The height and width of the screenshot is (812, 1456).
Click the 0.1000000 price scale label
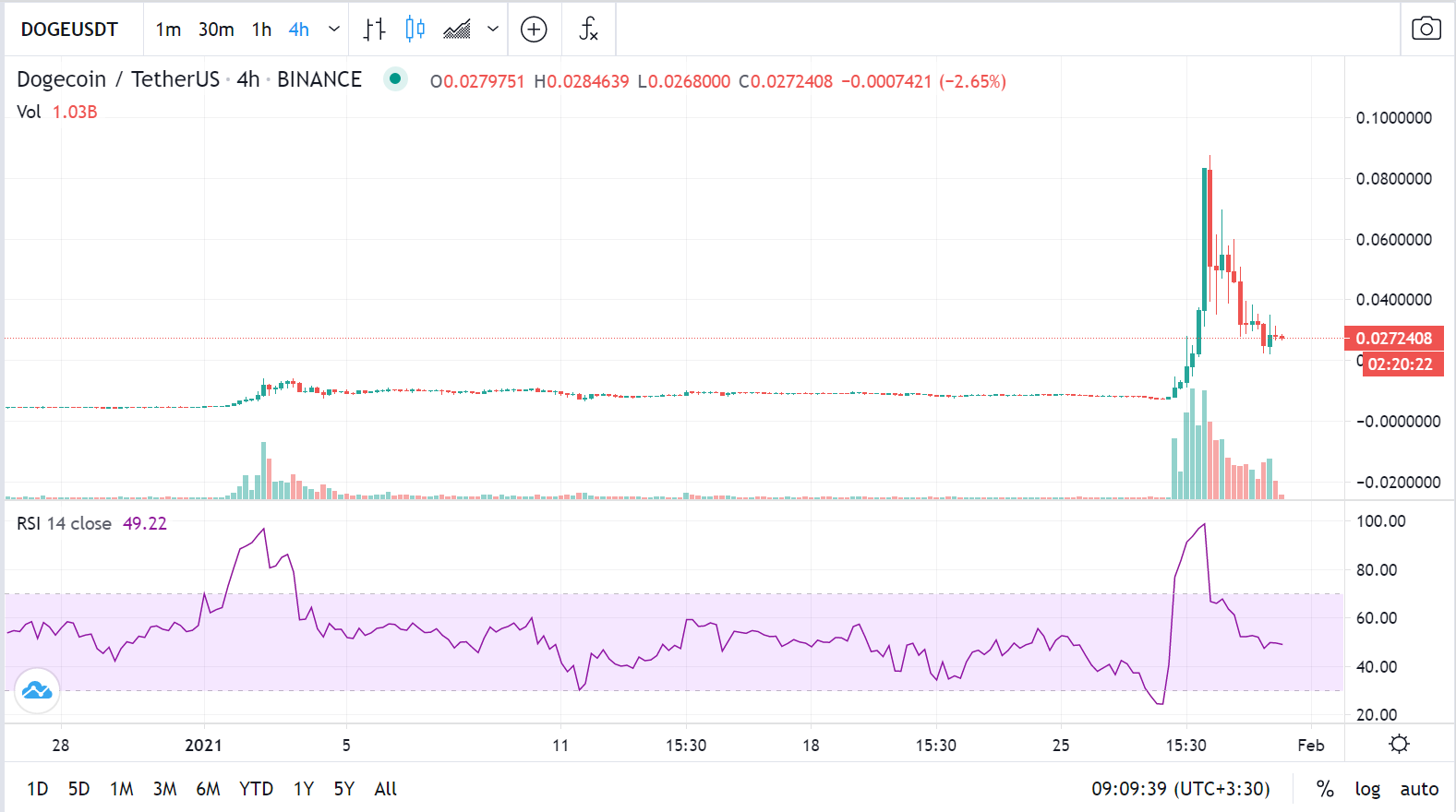coord(1394,118)
